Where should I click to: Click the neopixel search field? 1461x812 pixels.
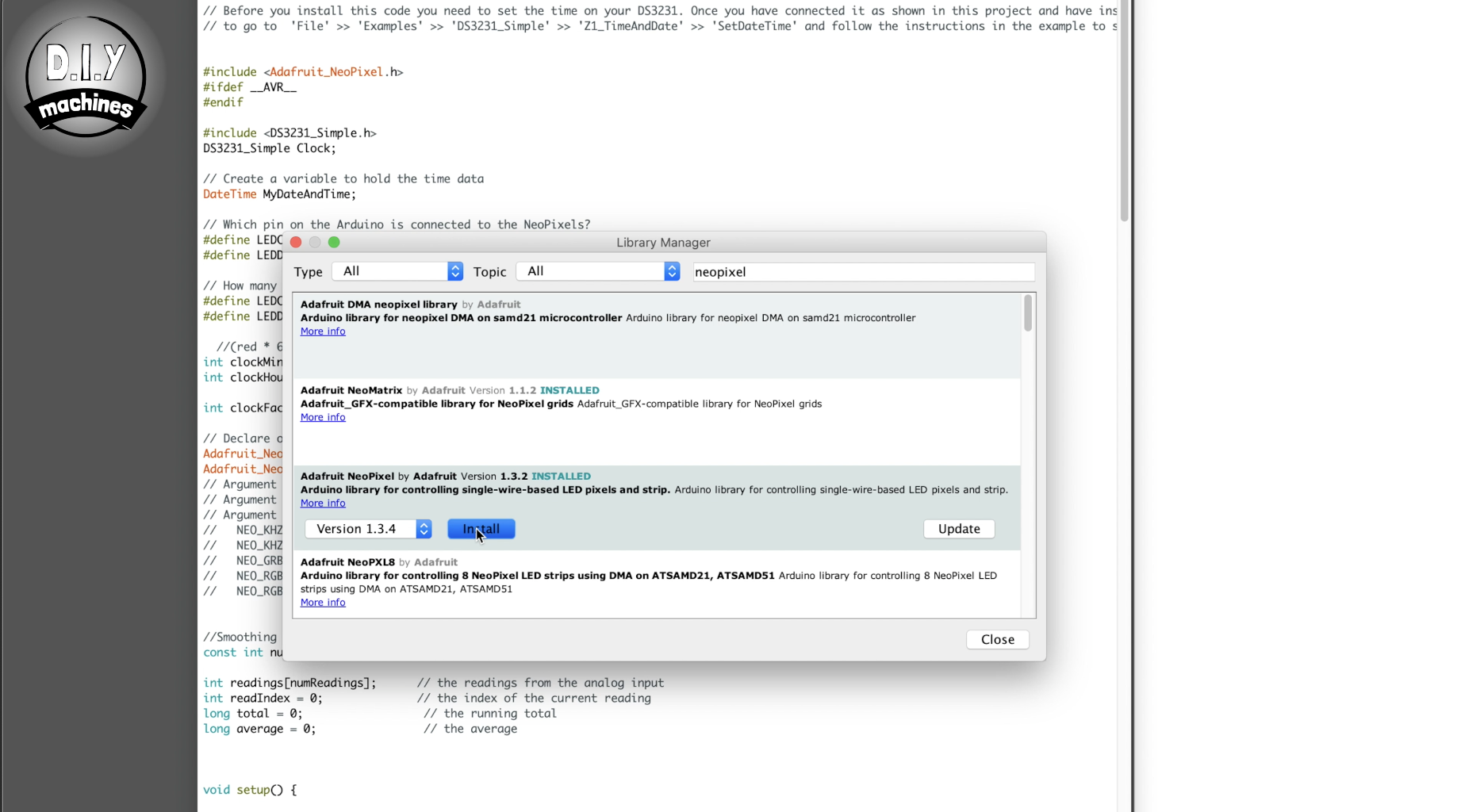coord(863,272)
